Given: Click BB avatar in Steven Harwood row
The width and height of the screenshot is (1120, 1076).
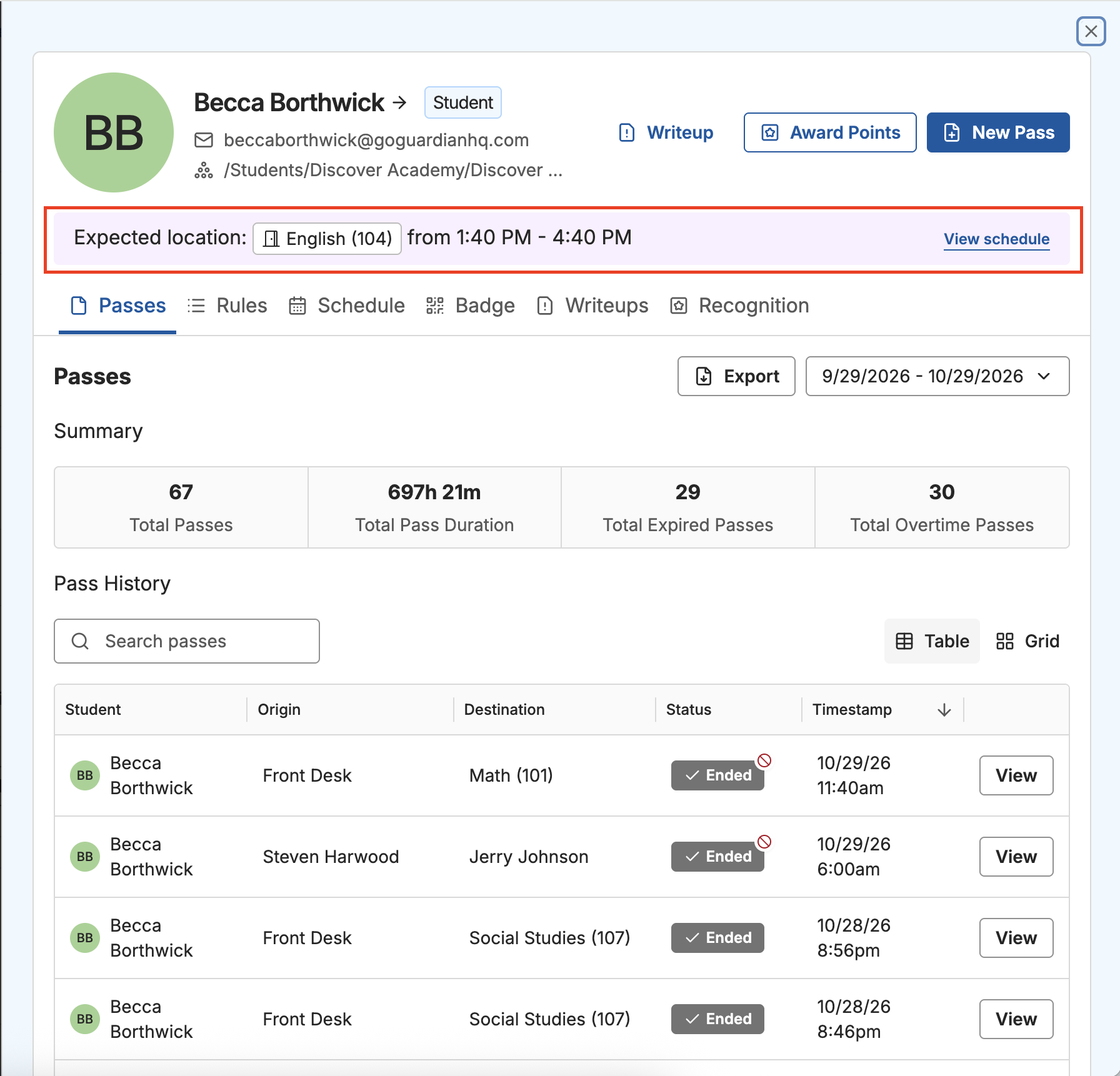Looking at the screenshot, I should tap(85, 857).
